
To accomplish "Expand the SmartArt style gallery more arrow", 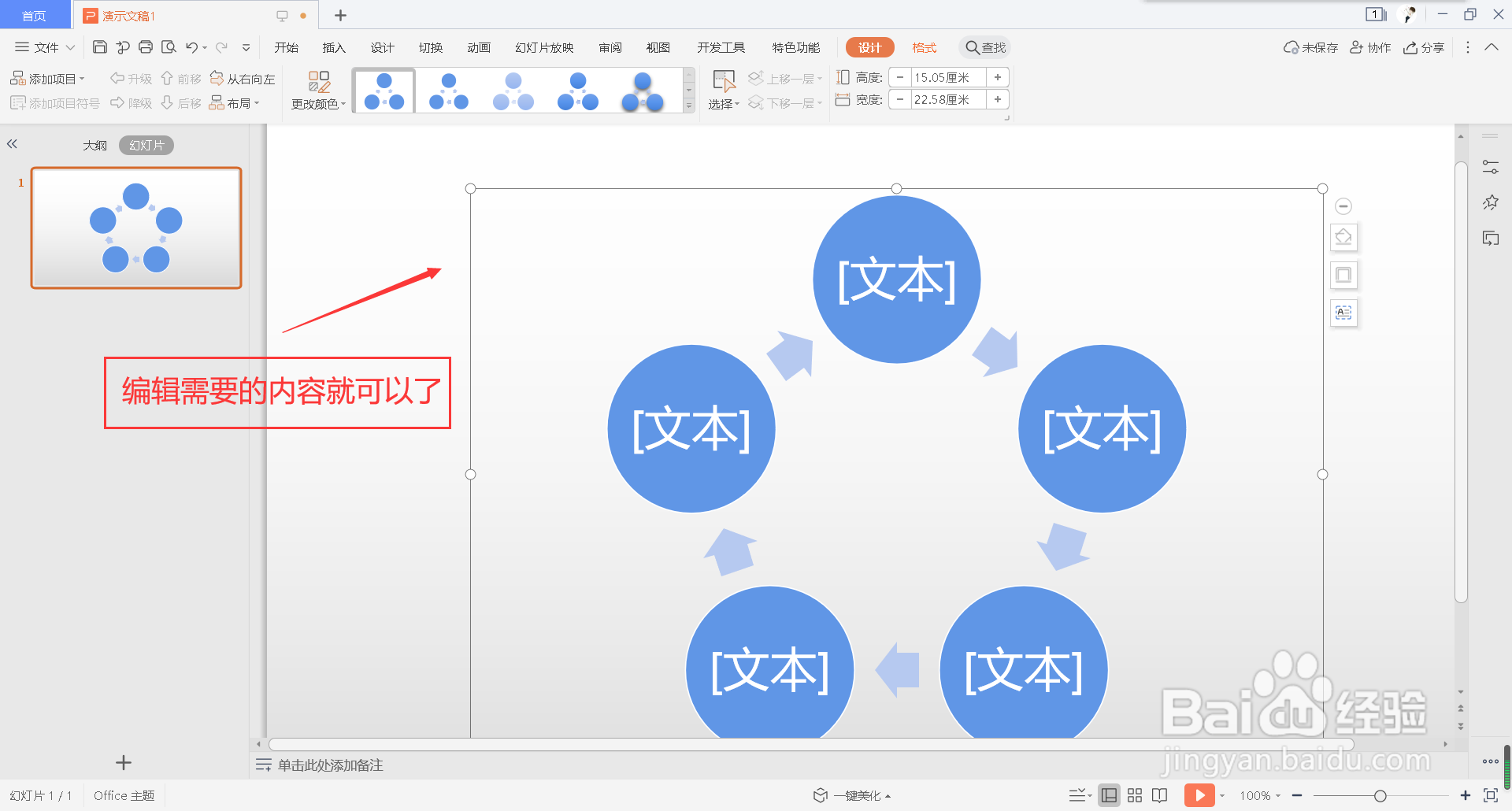I will pos(689,106).
